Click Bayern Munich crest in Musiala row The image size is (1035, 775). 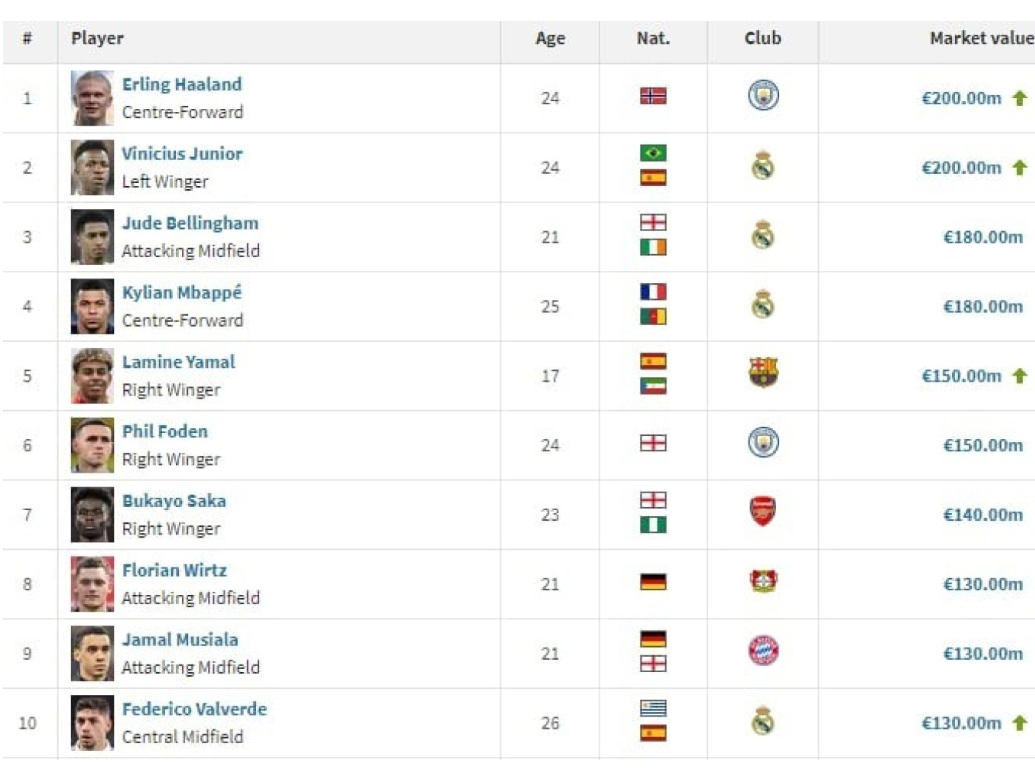(x=763, y=650)
